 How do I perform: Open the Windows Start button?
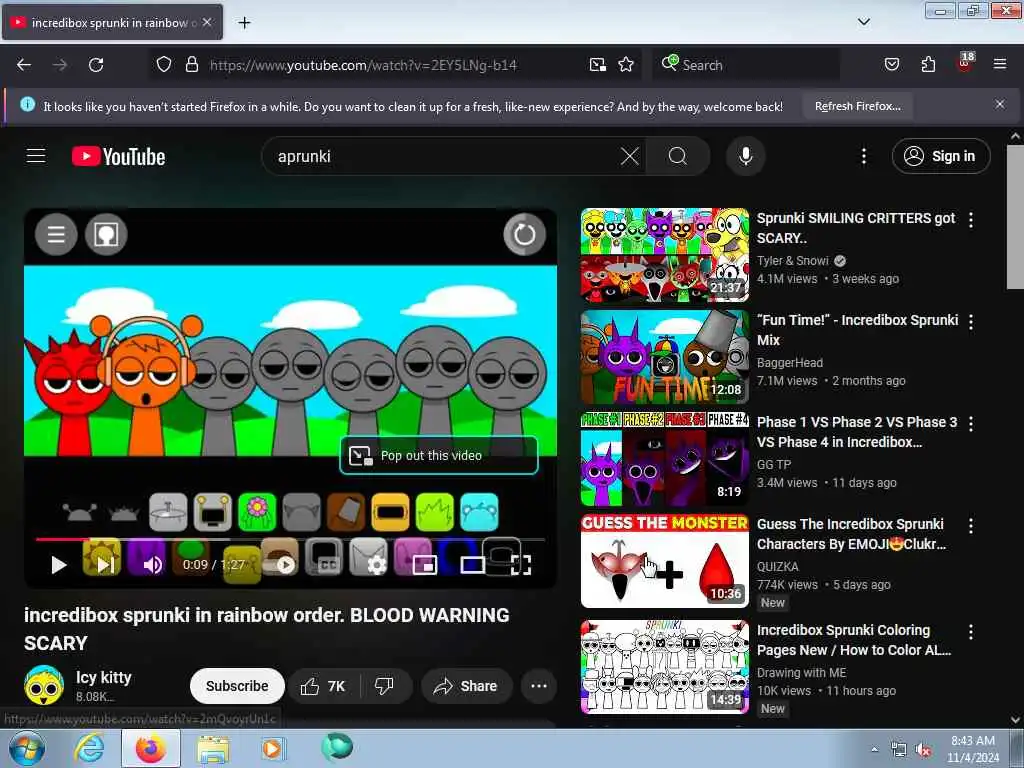tap(26, 749)
